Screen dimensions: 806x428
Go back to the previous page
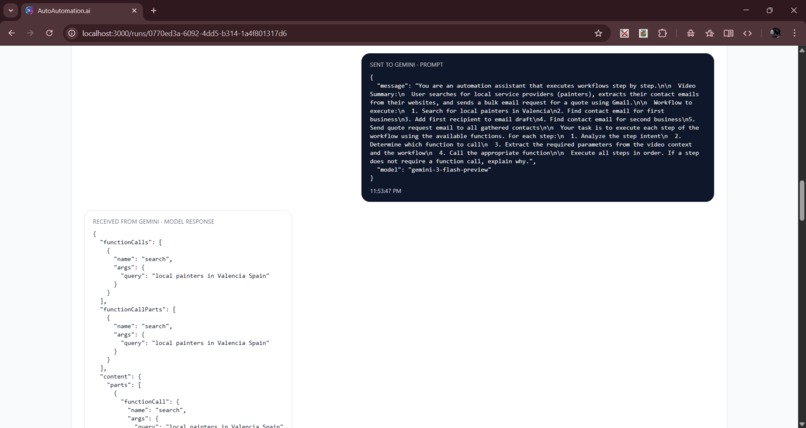(11, 33)
